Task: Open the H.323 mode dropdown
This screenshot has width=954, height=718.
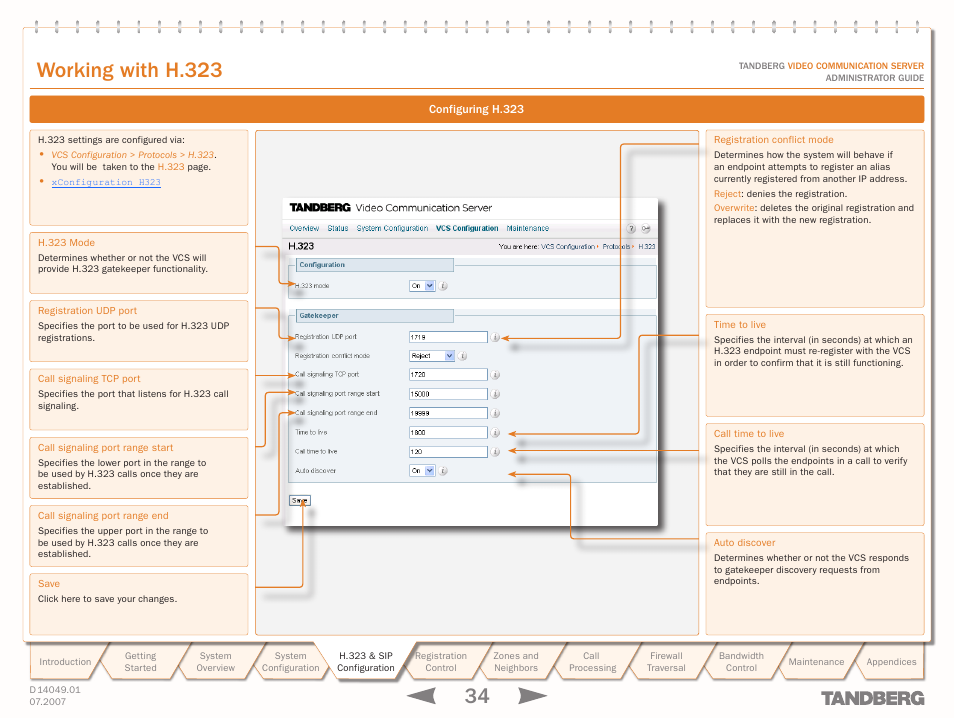Action: (x=422, y=286)
